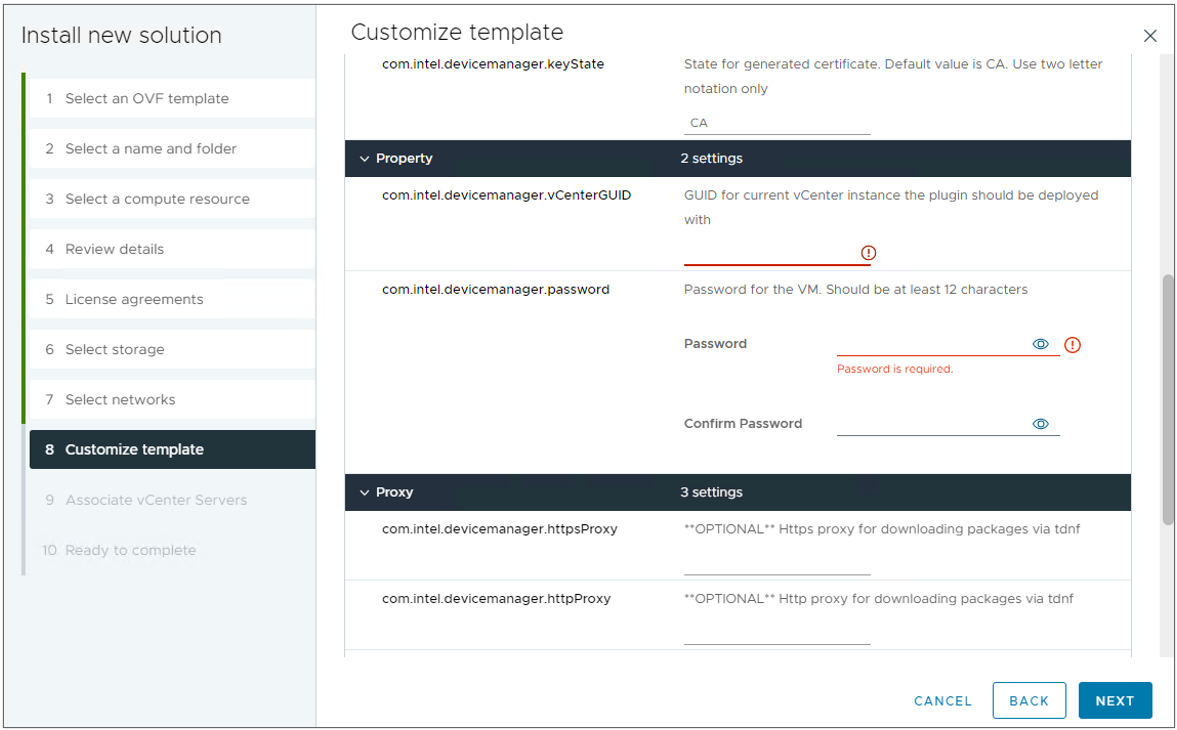Open step 2 Select a name and folder
Screen dimensions: 1177x730
pos(151,149)
